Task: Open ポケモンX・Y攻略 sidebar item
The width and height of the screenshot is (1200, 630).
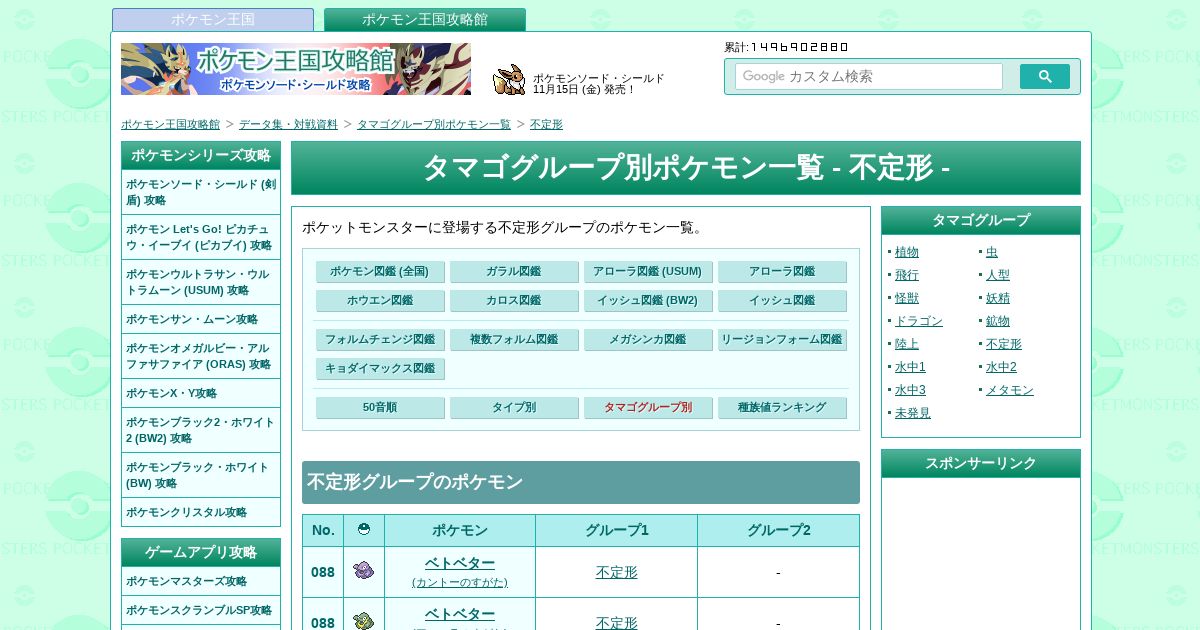Action: pos(201,393)
